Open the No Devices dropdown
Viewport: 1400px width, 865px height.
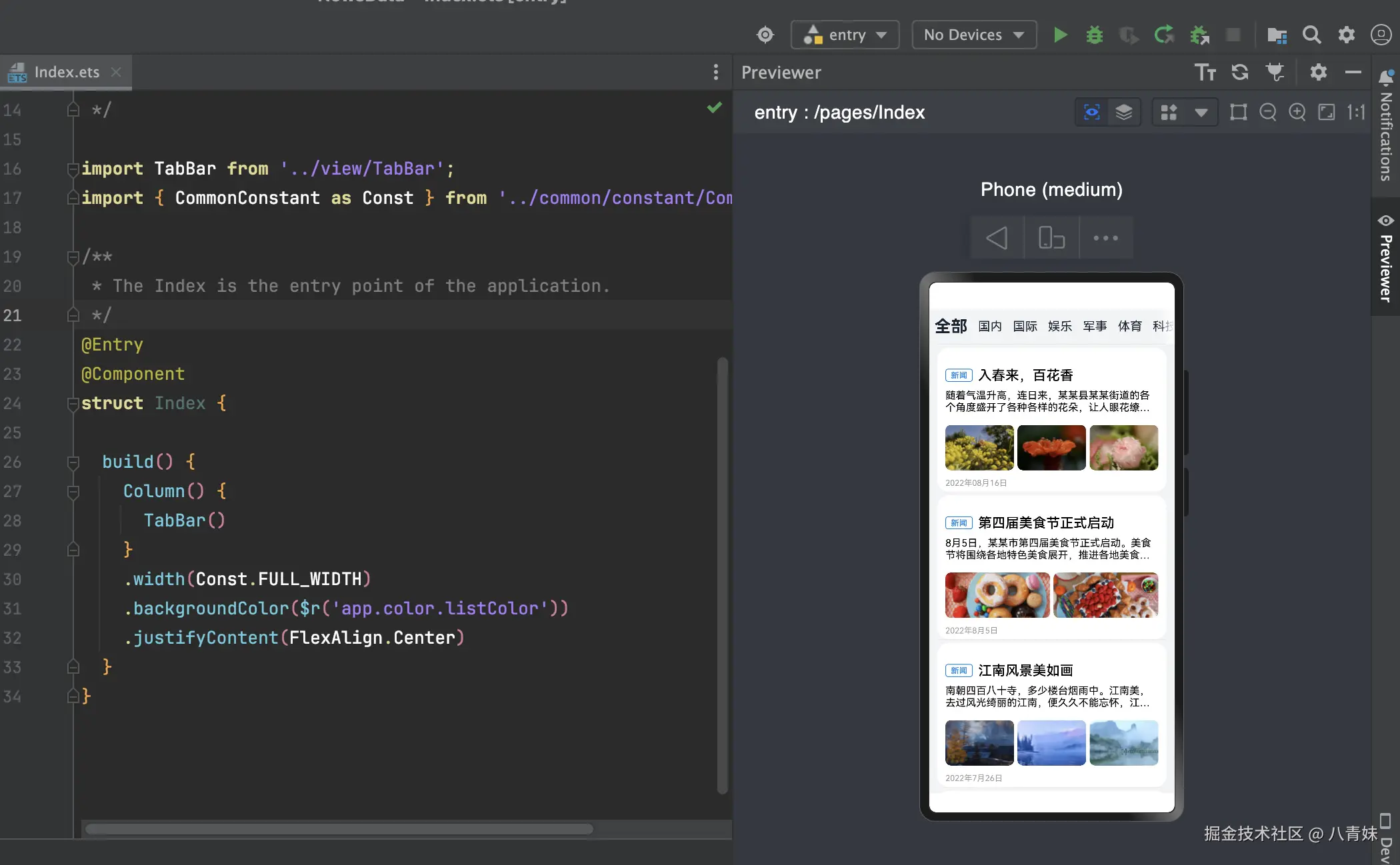(x=973, y=35)
